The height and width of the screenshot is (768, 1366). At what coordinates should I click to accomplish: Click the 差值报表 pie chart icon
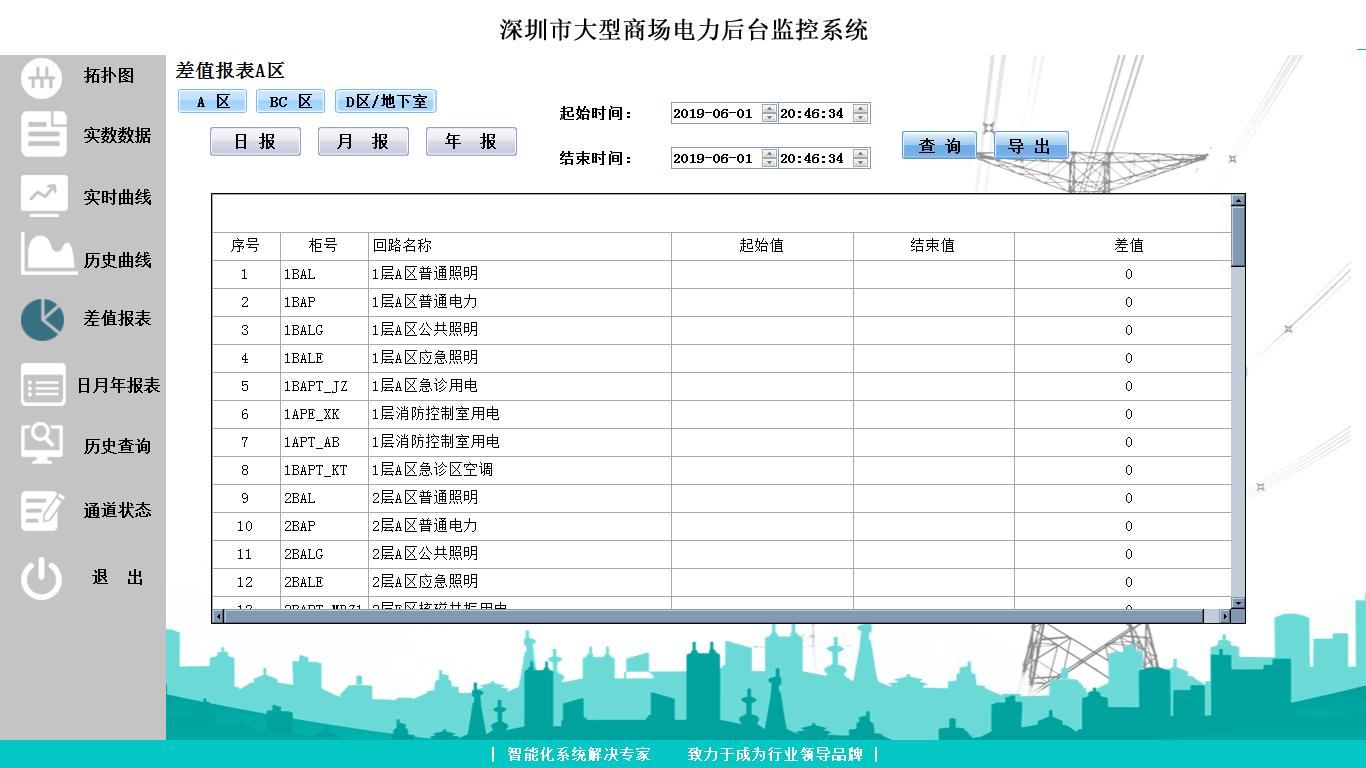click(42, 319)
